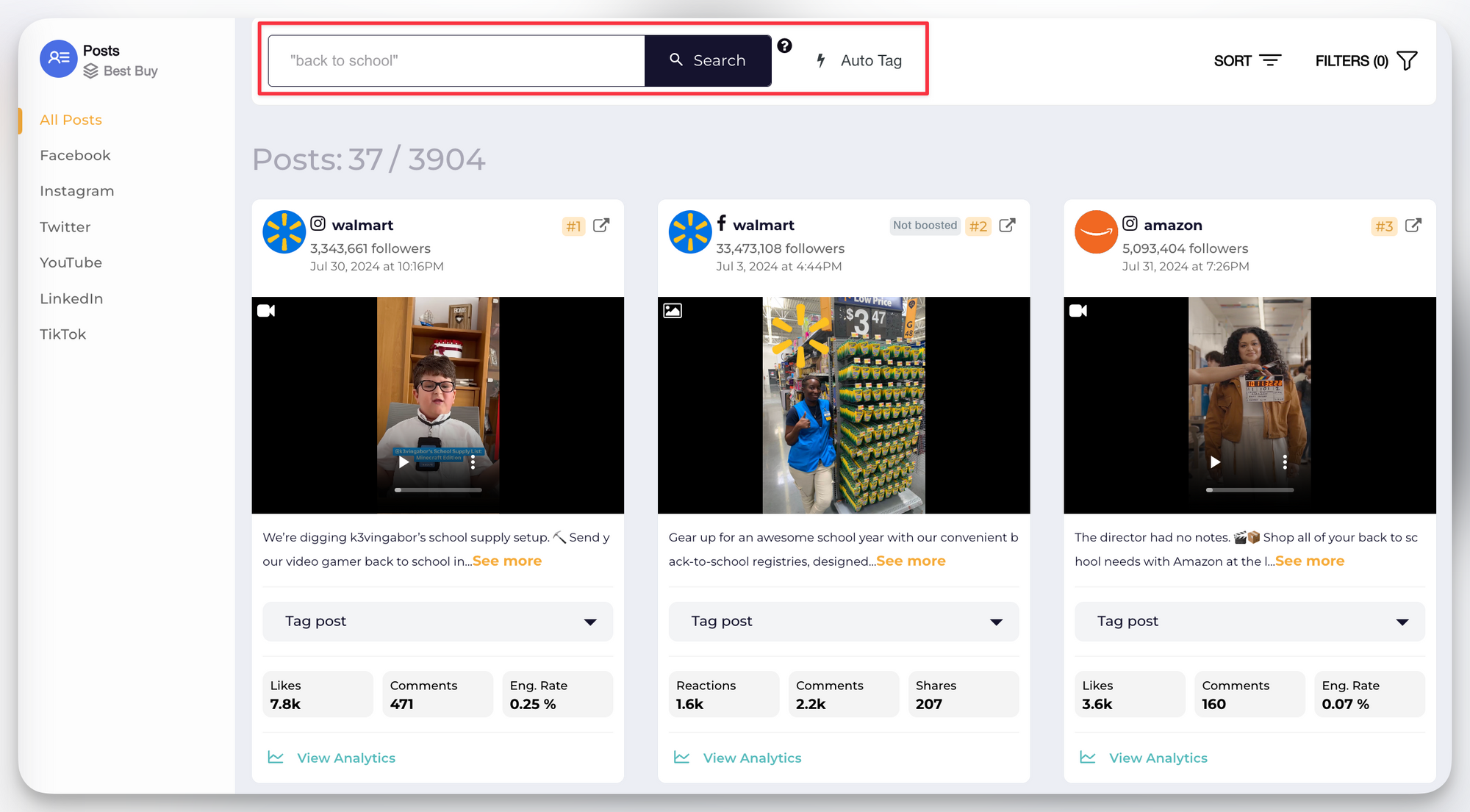Open the FILTERS funnel icon

[x=1407, y=60]
